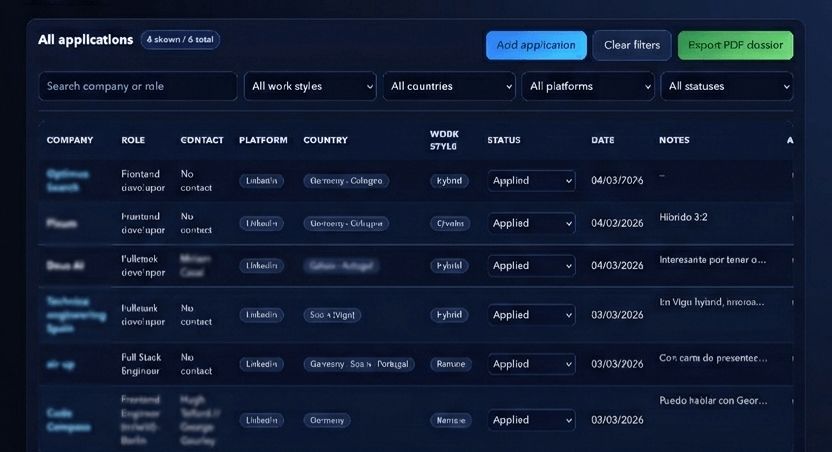This screenshot has width=832, height=452.
Task: Click the LinkedIn tag in Full Stack Engineer row
Action: tap(261, 364)
